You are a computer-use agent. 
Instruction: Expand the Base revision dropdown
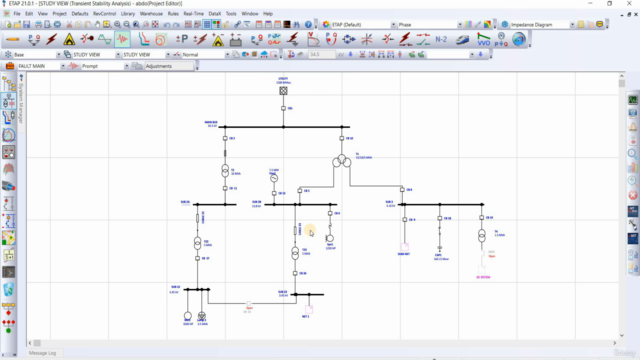coord(58,55)
